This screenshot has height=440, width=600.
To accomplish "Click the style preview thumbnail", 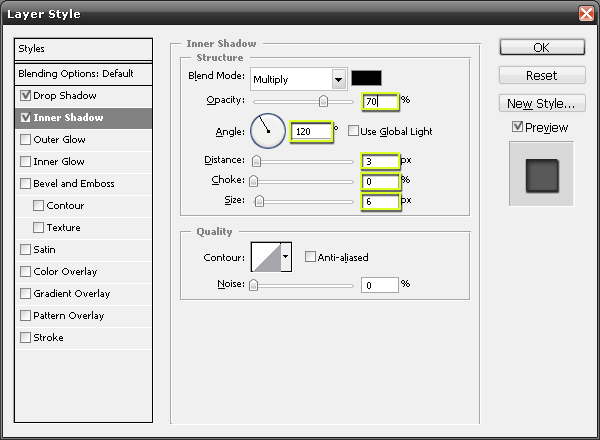I will tap(541, 174).
